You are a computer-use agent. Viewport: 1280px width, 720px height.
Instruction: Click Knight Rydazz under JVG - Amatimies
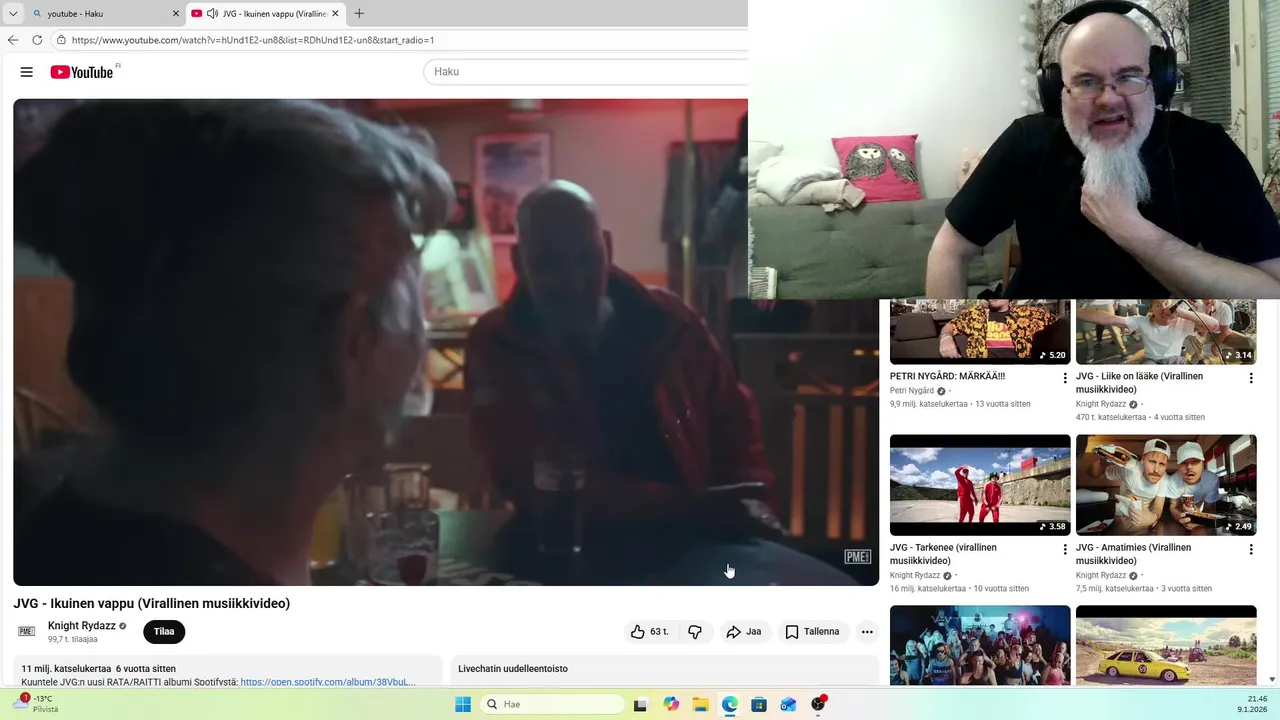[1101, 576]
